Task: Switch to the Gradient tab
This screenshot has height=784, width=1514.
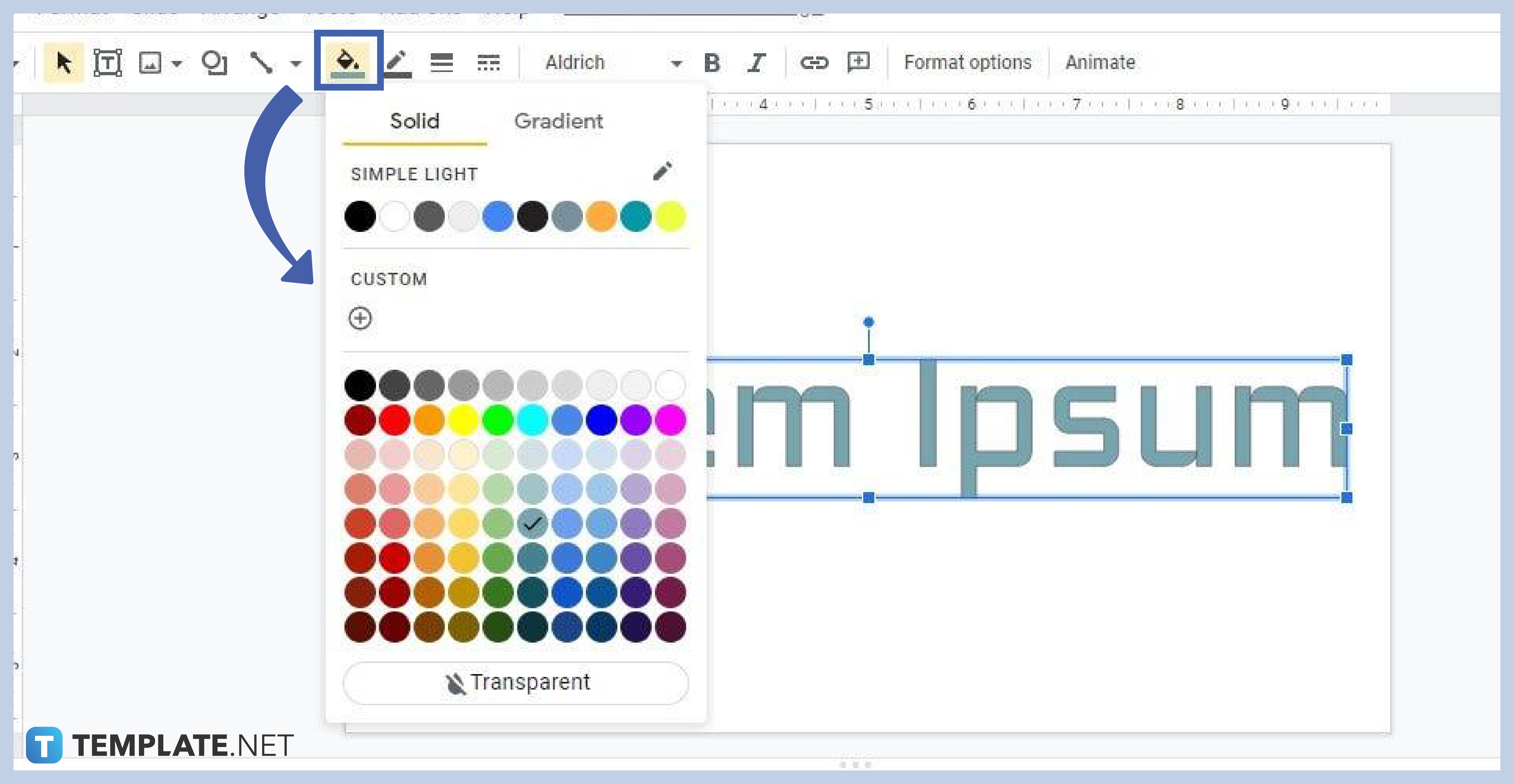Action: (x=558, y=122)
